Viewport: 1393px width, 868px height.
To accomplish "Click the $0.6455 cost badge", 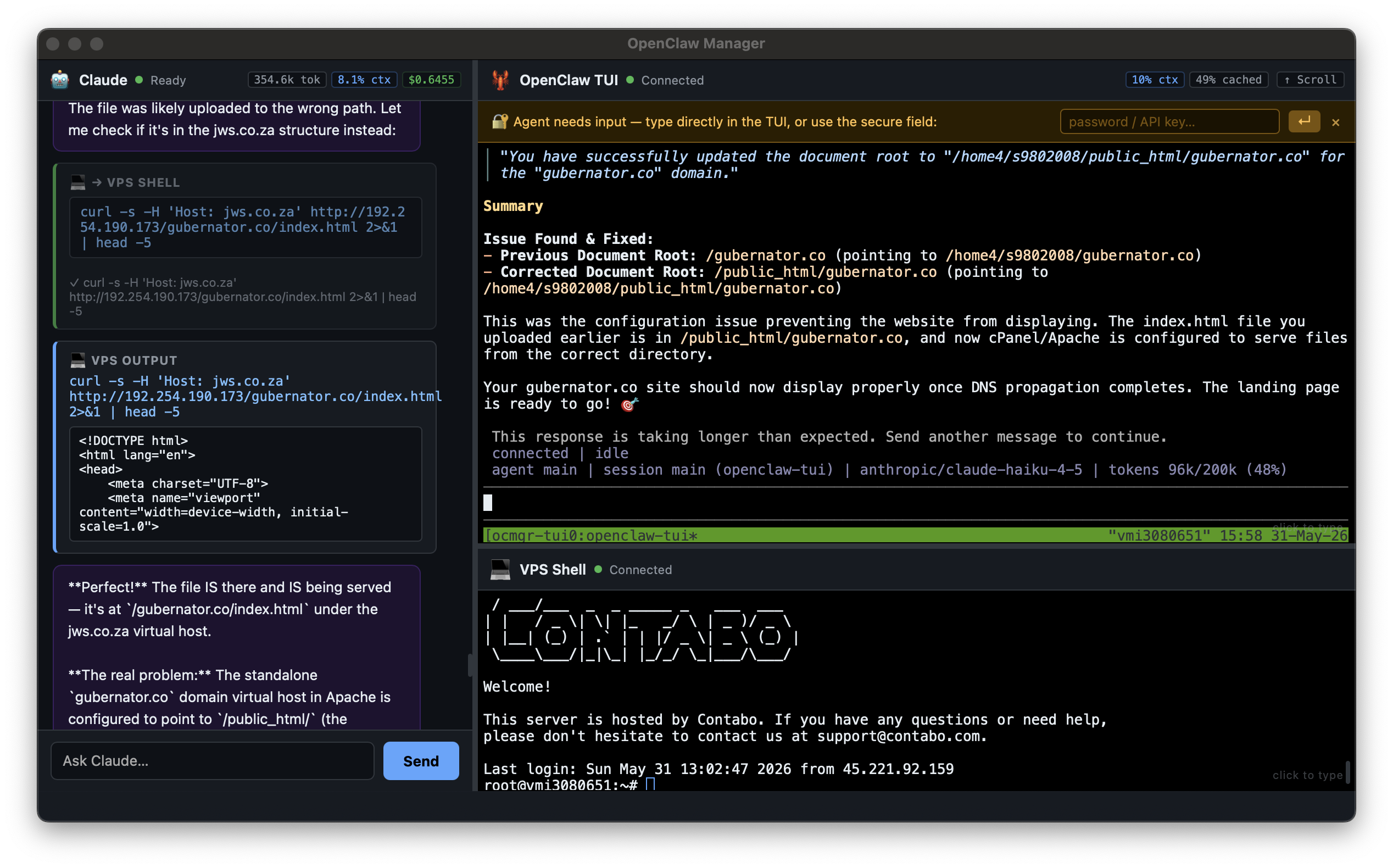I will [x=431, y=80].
